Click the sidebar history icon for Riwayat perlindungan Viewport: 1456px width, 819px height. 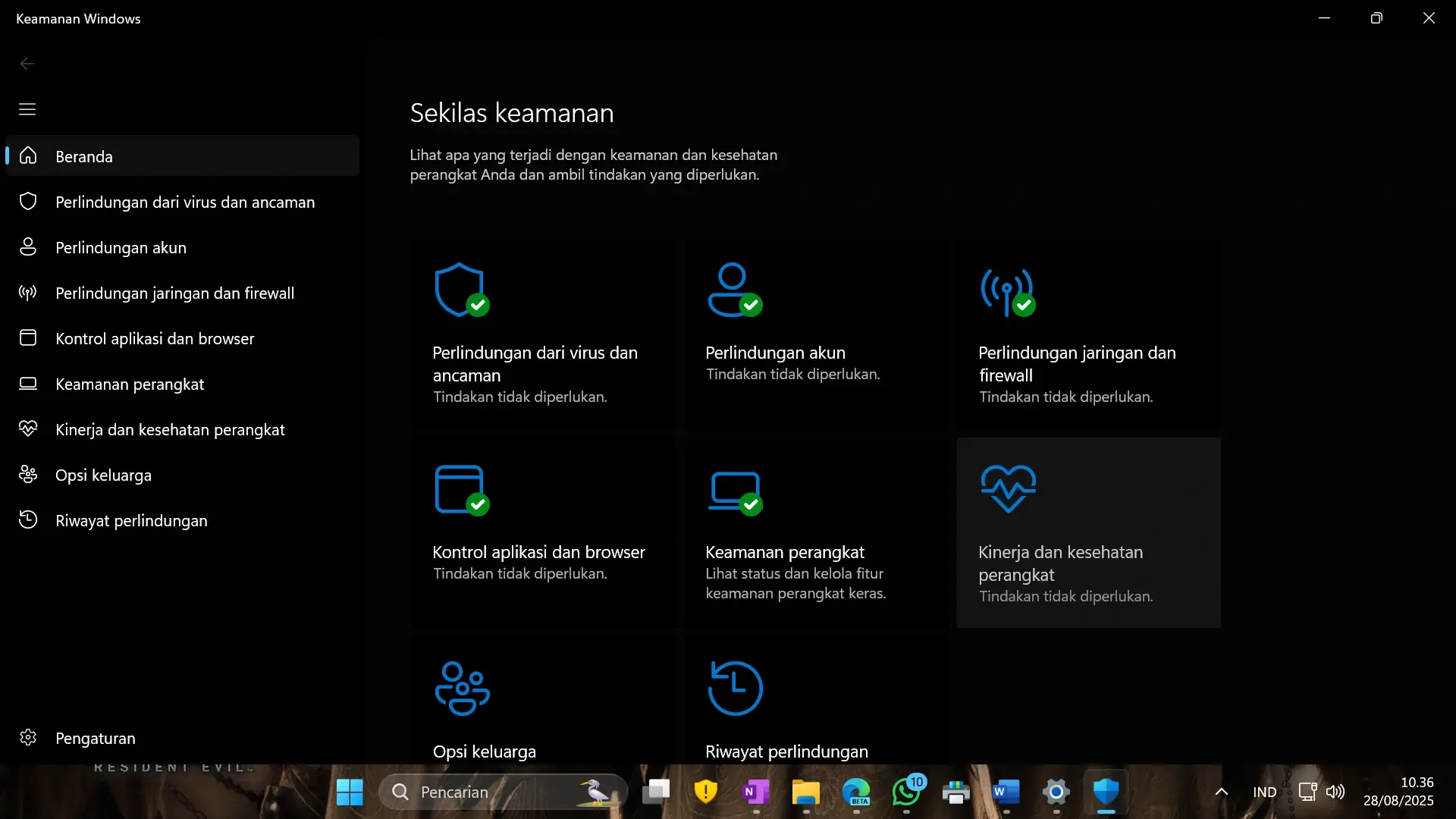(x=28, y=519)
